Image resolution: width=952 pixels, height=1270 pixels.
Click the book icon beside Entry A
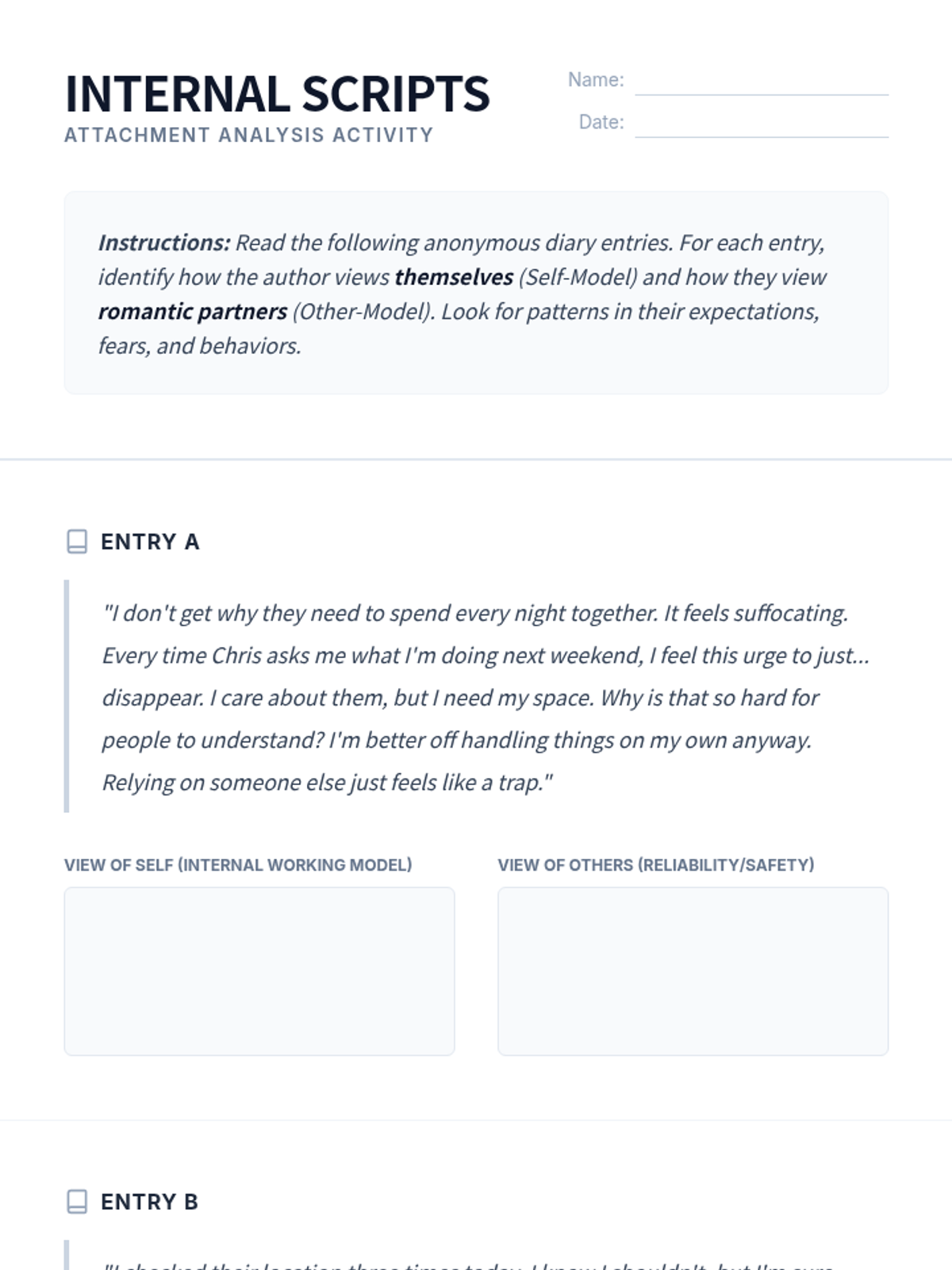[x=77, y=541]
